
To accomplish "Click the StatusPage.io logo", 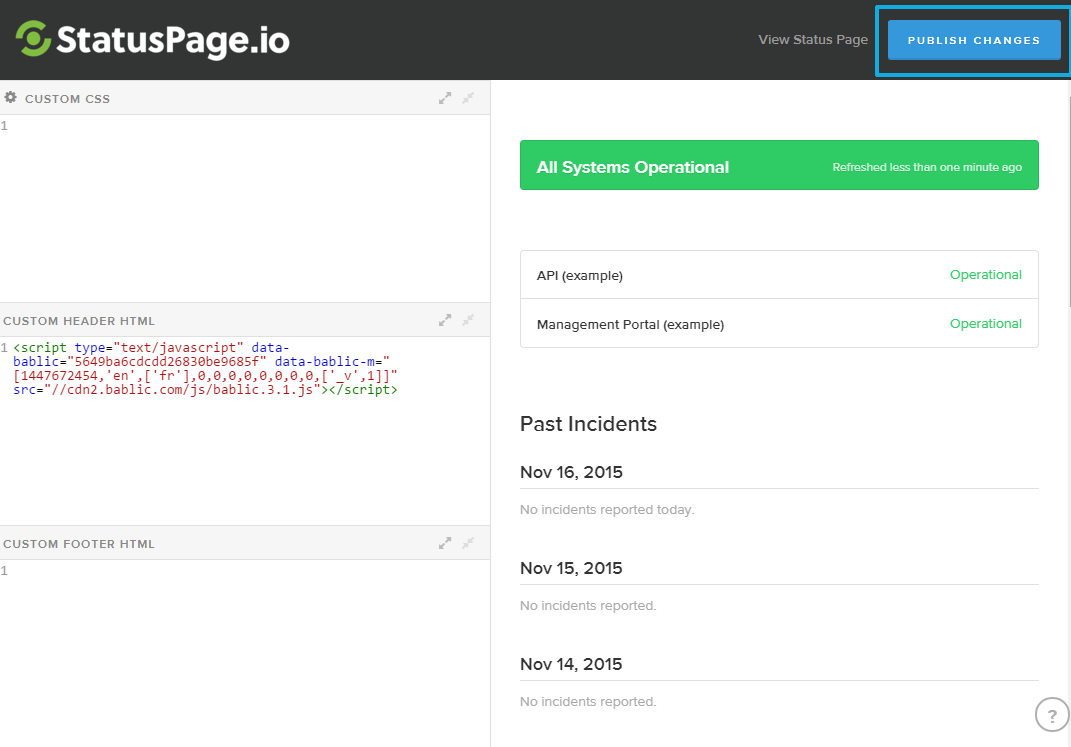I will [x=152, y=40].
